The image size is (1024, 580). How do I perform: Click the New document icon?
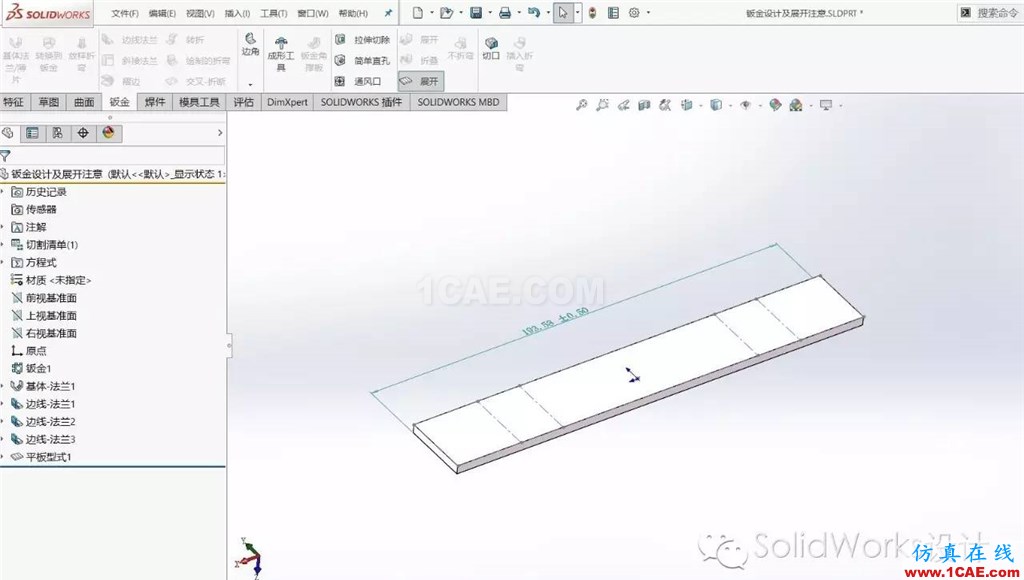click(418, 12)
